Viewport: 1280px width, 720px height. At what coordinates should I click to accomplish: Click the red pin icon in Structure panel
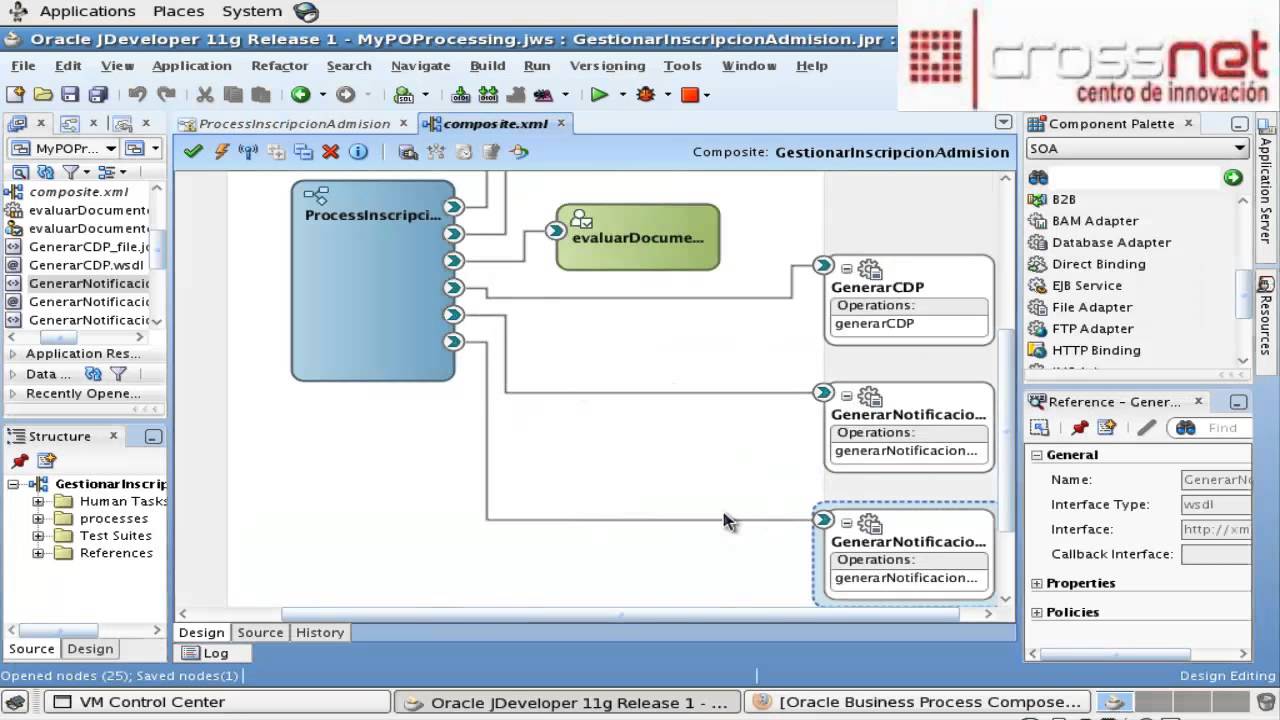(20, 461)
